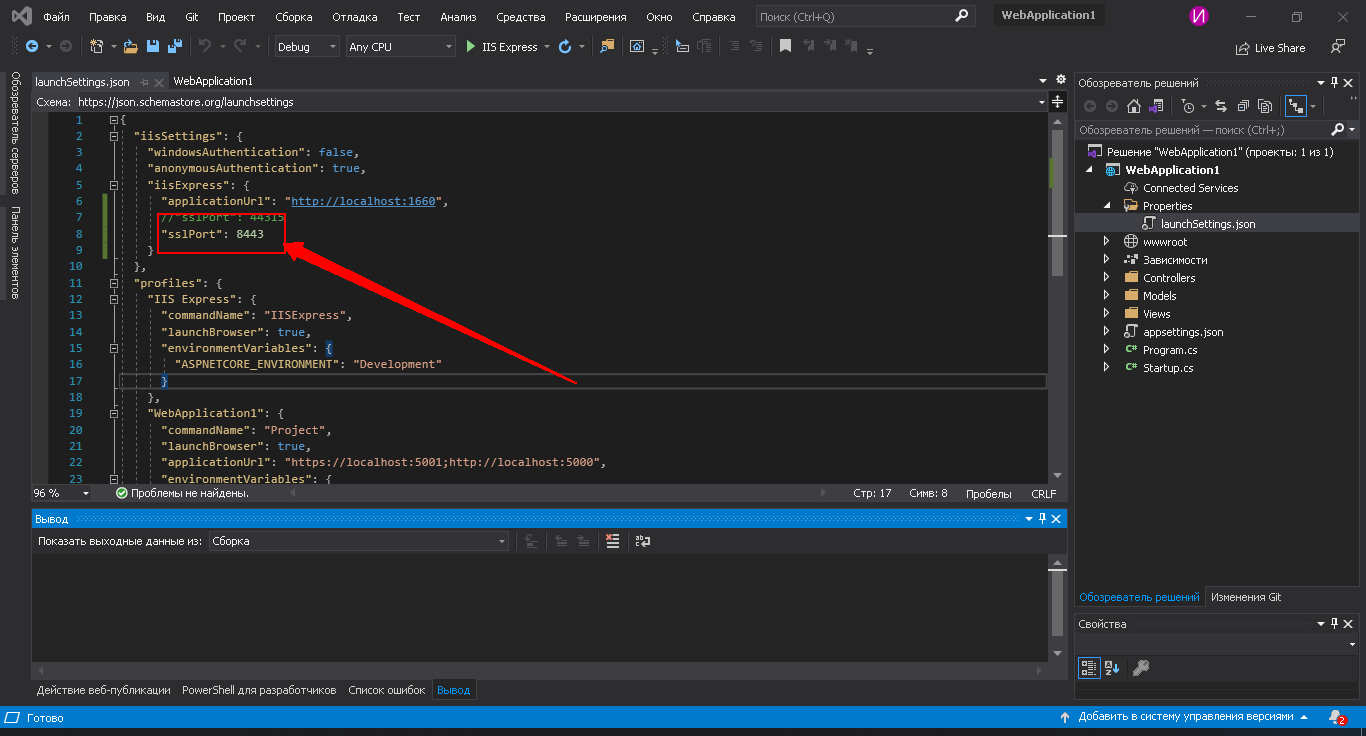
Task: Click the settings gear above the editor
Action: coord(1059,80)
